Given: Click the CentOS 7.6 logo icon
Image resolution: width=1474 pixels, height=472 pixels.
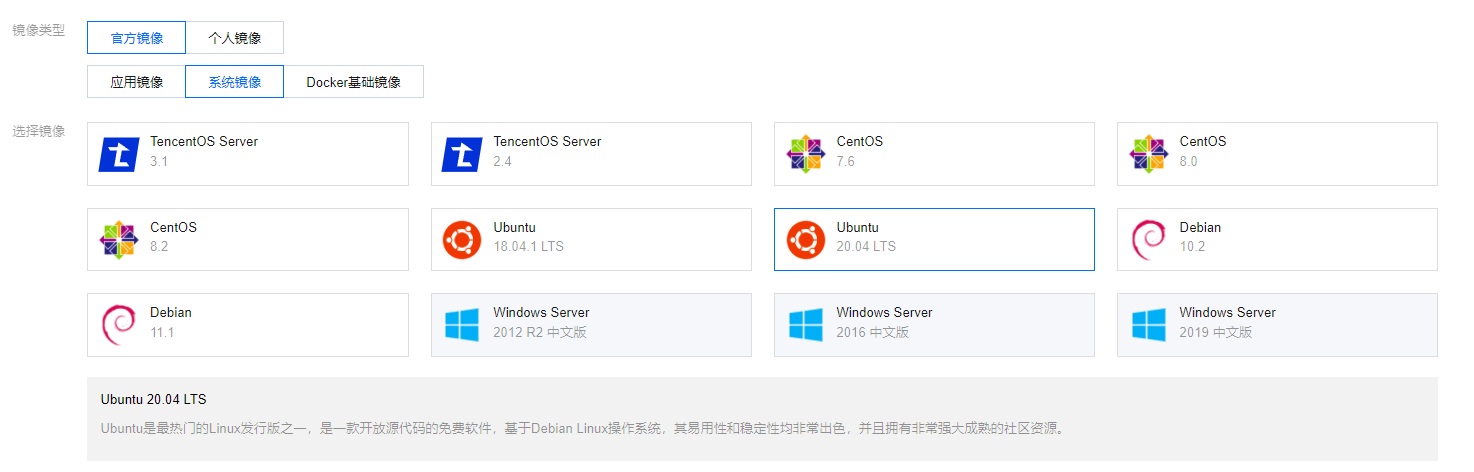Looking at the screenshot, I should tap(805, 154).
